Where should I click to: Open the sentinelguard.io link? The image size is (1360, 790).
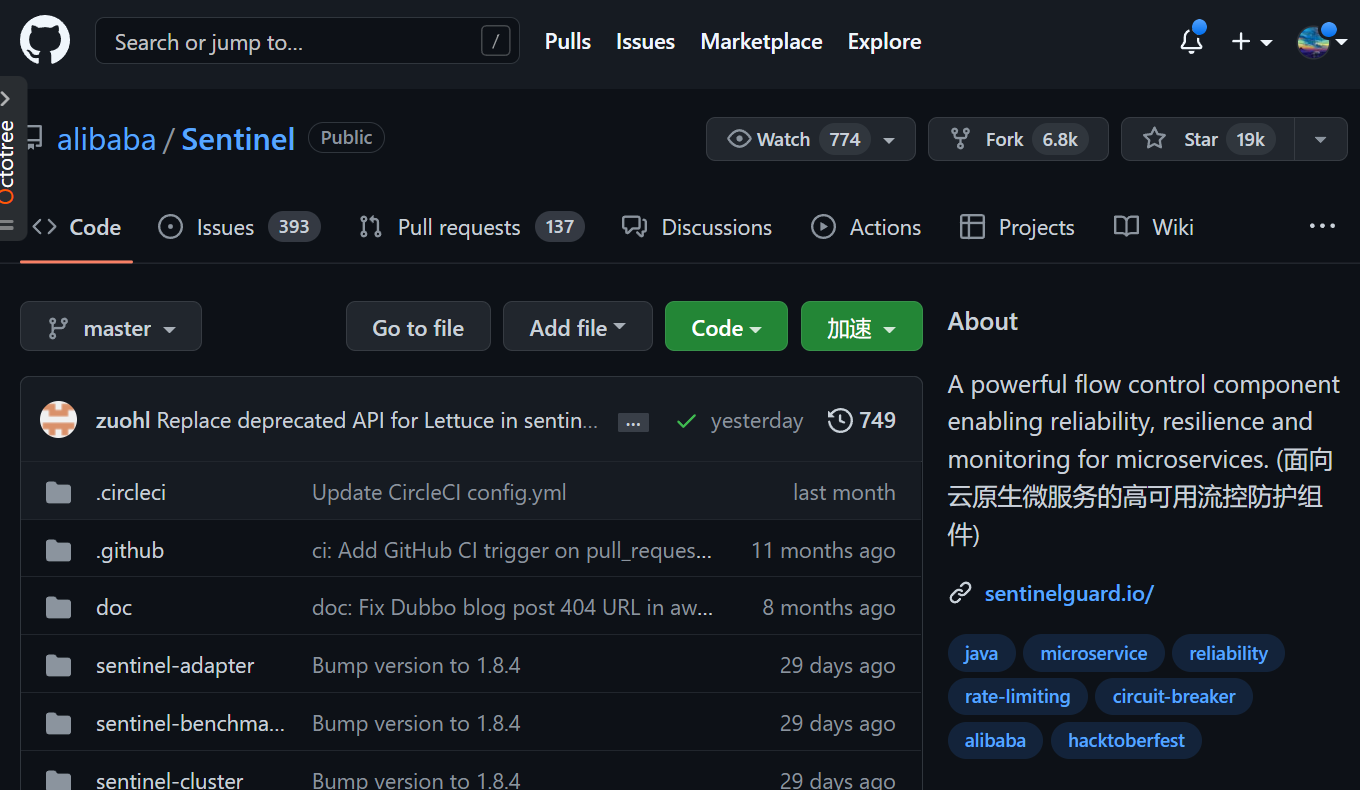tap(1069, 594)
